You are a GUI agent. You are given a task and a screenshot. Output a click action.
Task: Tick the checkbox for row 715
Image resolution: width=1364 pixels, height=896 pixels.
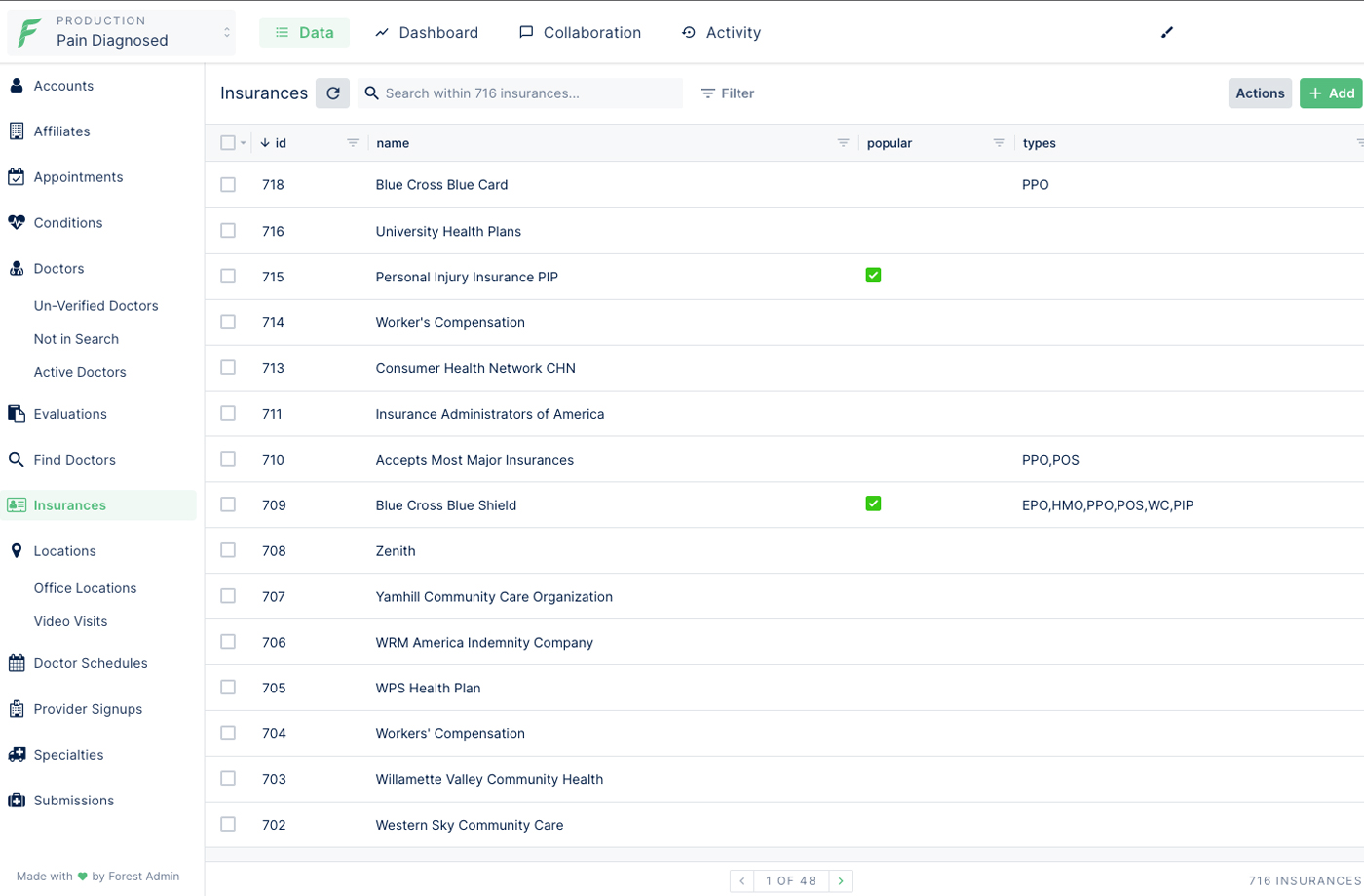coord(228,277)
